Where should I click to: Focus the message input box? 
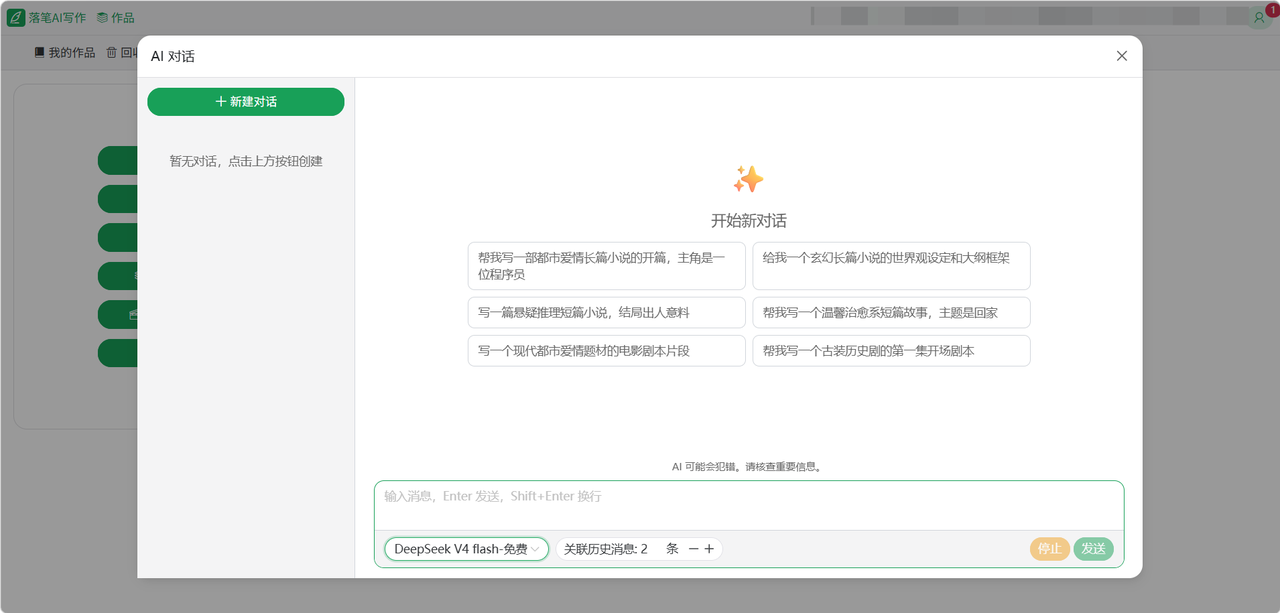coord(749,505)
